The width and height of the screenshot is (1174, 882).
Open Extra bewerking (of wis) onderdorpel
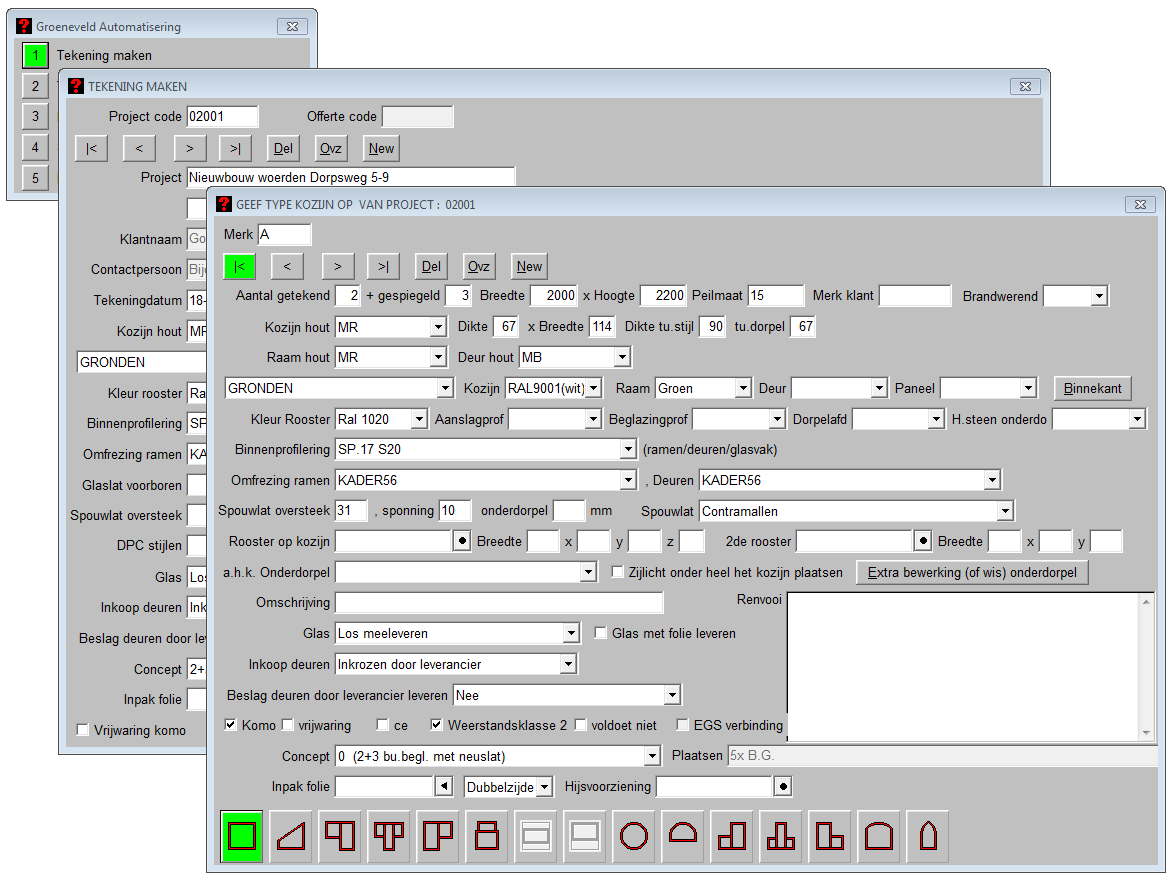click(971, 573)
